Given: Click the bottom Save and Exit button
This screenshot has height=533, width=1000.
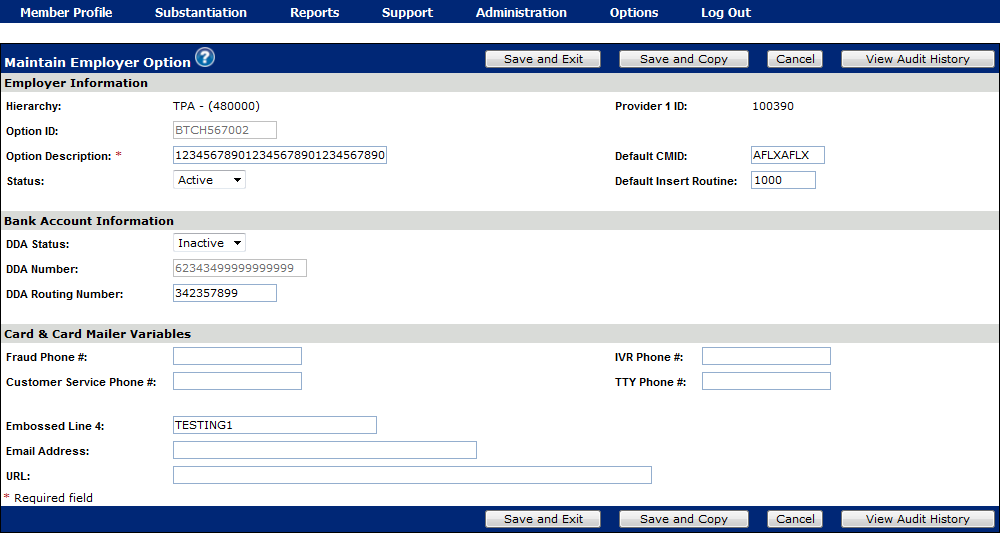Looking at the screenshot, I should tap(543, 519).
